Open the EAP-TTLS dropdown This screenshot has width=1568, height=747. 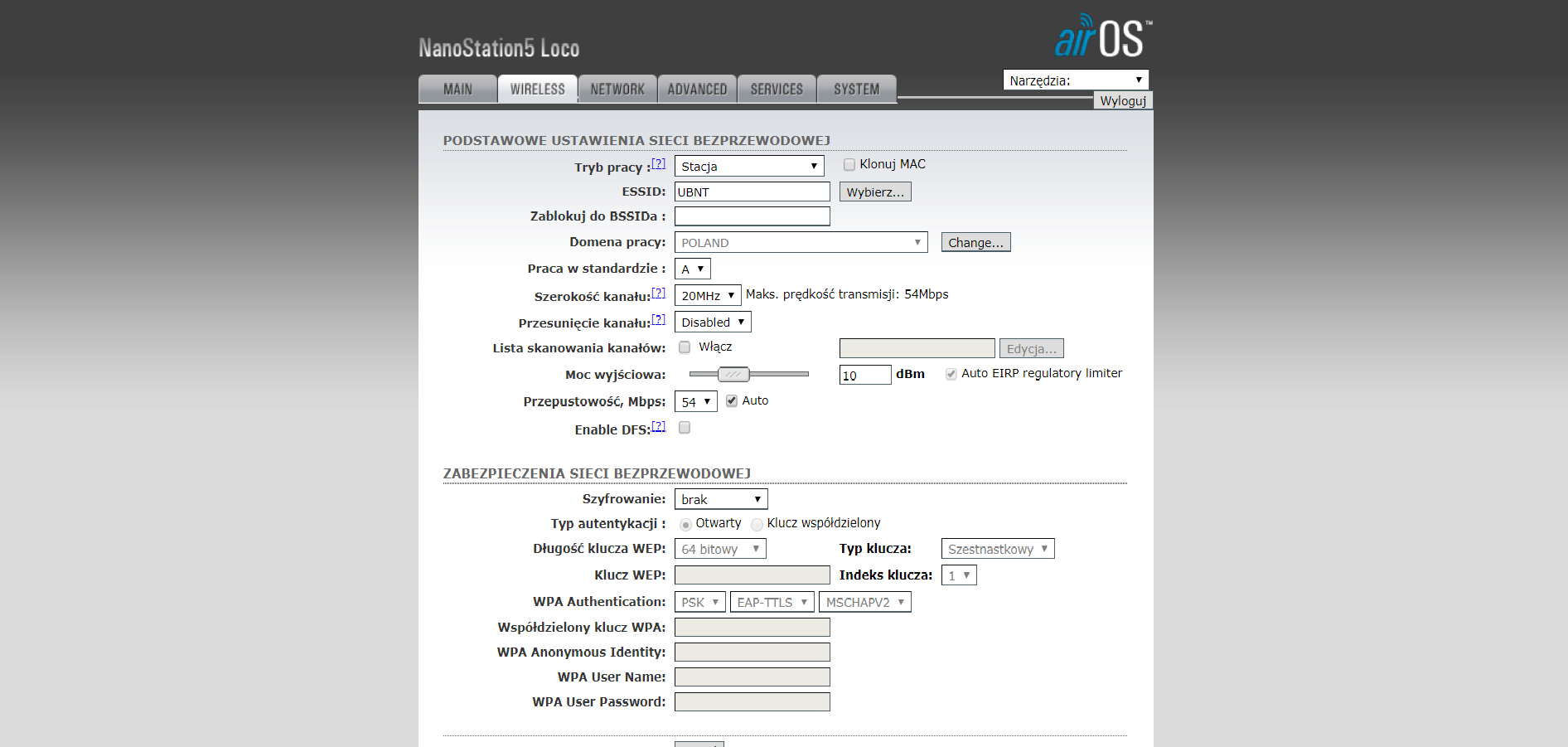tap(772, 602)
